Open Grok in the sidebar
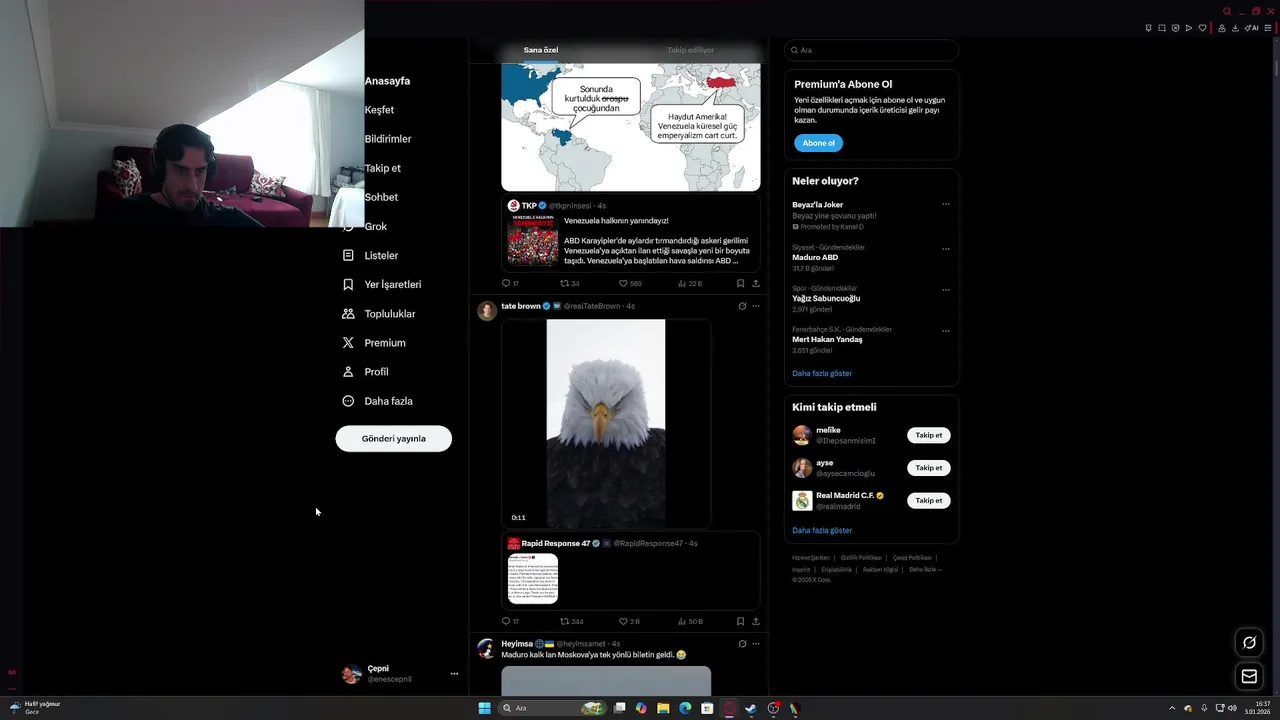Viewport: 1280px width, 720px height. pyautogui.click(x=375, y=226)
